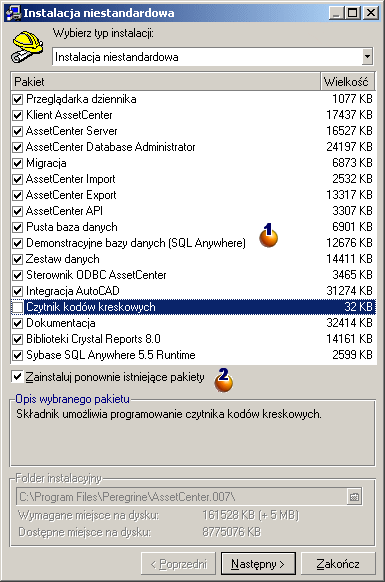Click the 17437 KB size value
Screen dimensions: 385x582
pyautogui.click(x=349, y=115)
